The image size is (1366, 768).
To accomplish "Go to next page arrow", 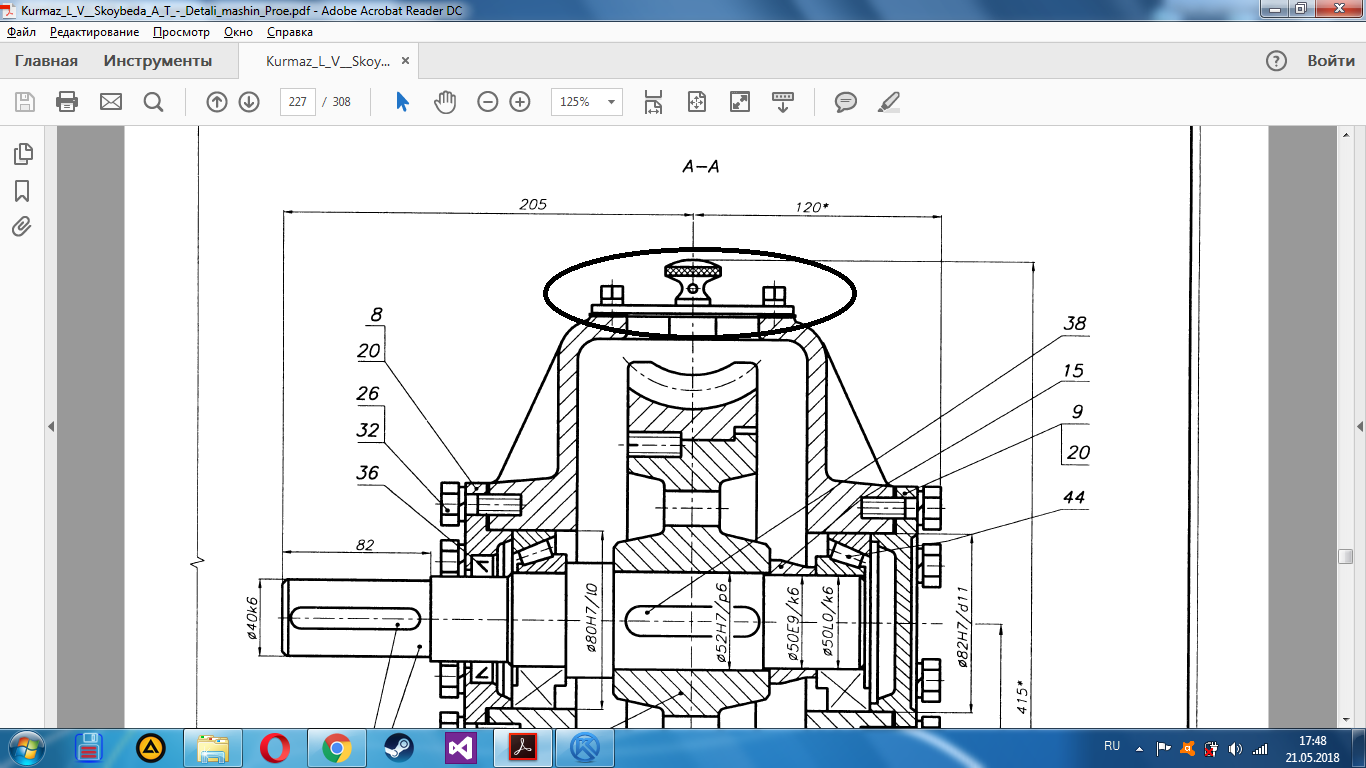I will [249, 102].
